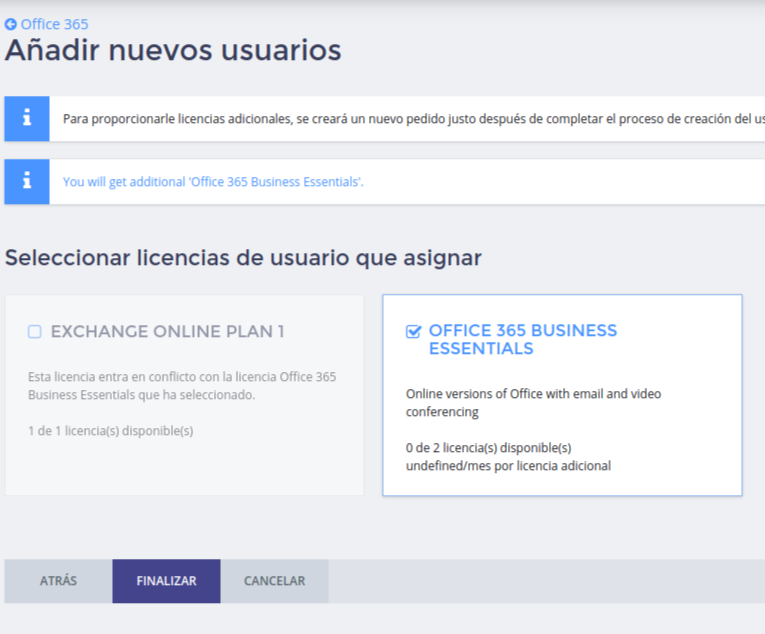Open the Office 365 breadcrumb link

pyautogui.click(x=54, y=24)
